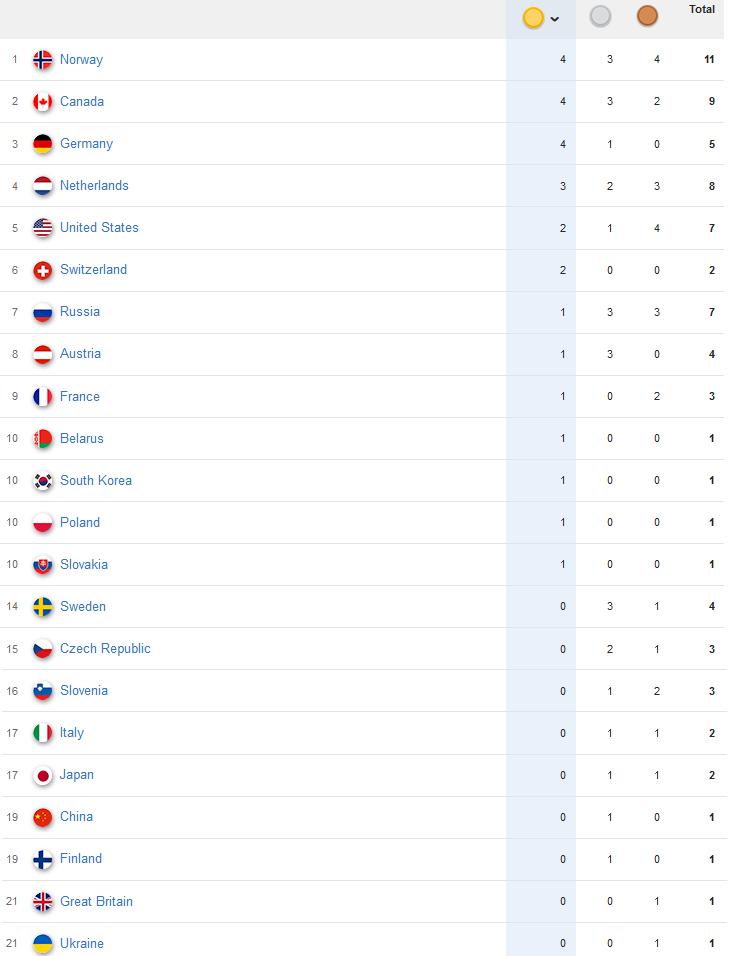Click the Great Britain flag icon

point(43,902)
